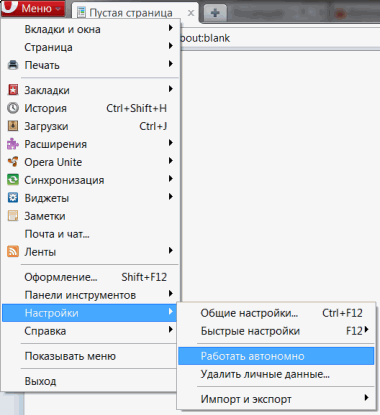Click the puzzle piece icon beside Расширения
Viewport: 380px width, 415px height.
[13, 144]
